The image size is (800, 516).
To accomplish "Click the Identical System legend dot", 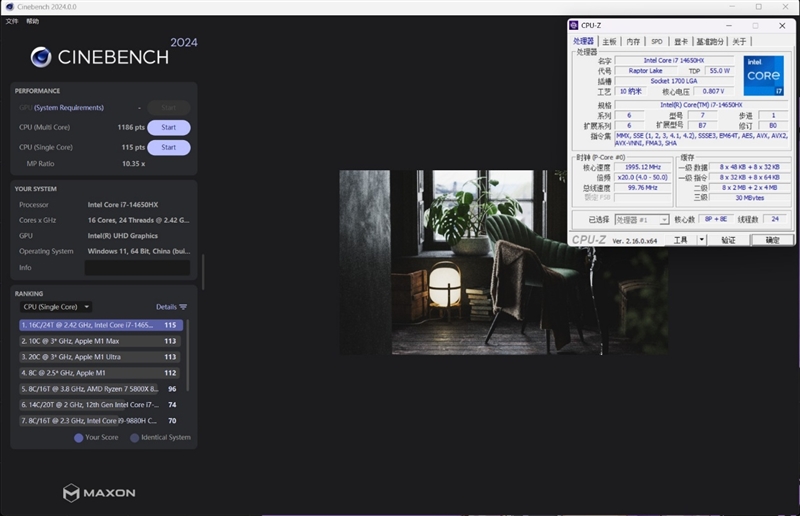I will [x=135, y=437].
